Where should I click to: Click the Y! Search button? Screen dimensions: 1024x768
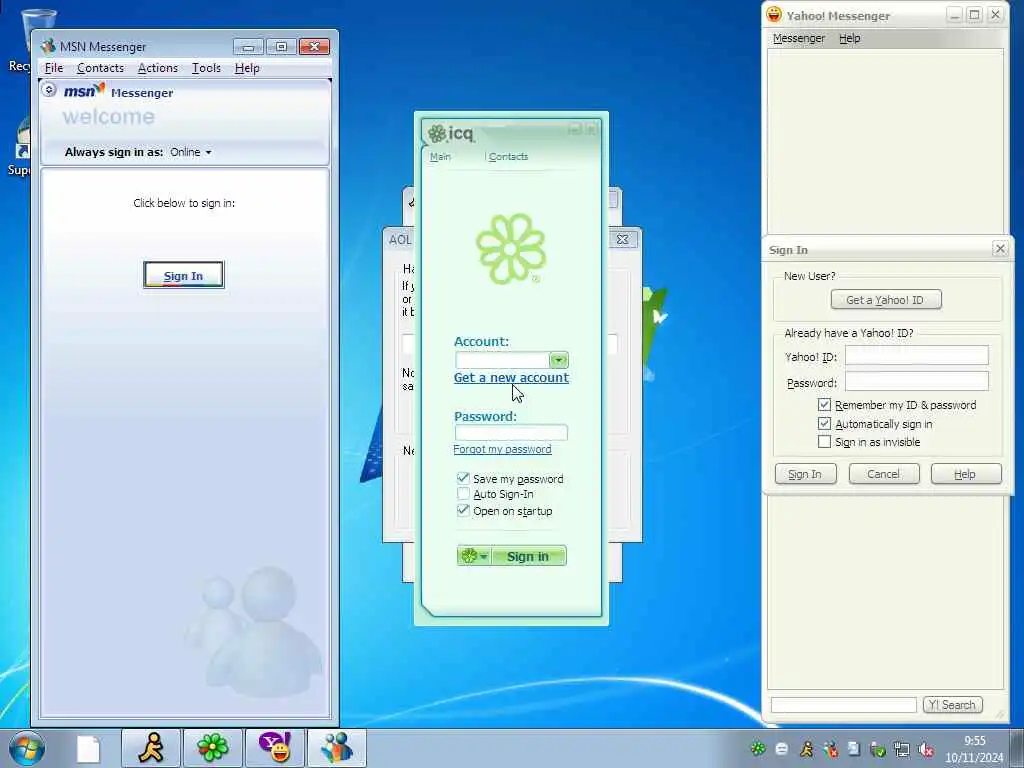952,705
